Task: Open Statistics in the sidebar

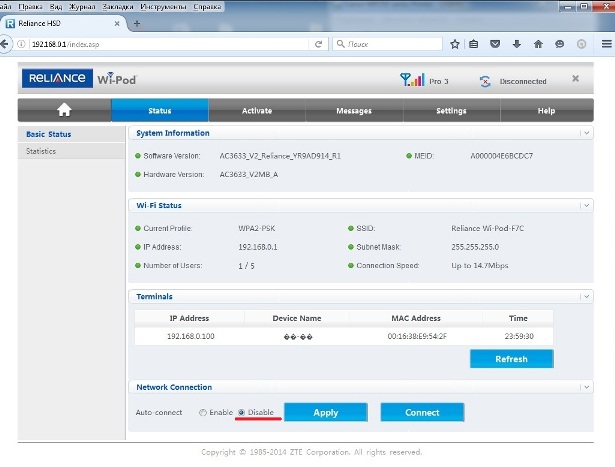Action: click(x=41, y=151)
